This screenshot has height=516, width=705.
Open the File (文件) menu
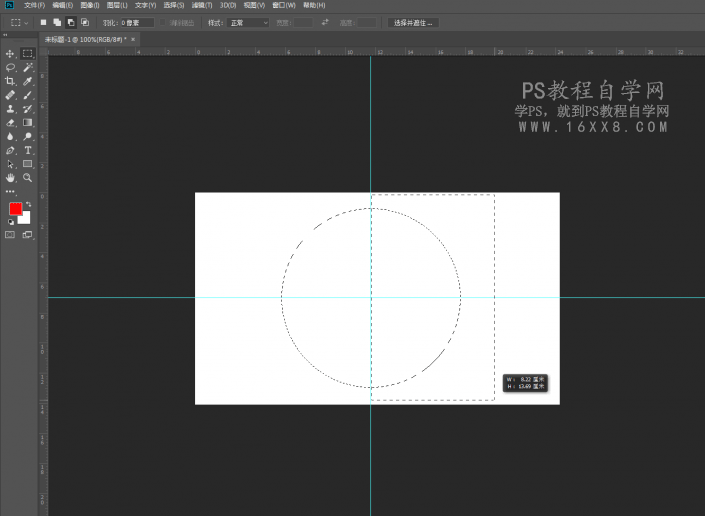click(35, 5)
